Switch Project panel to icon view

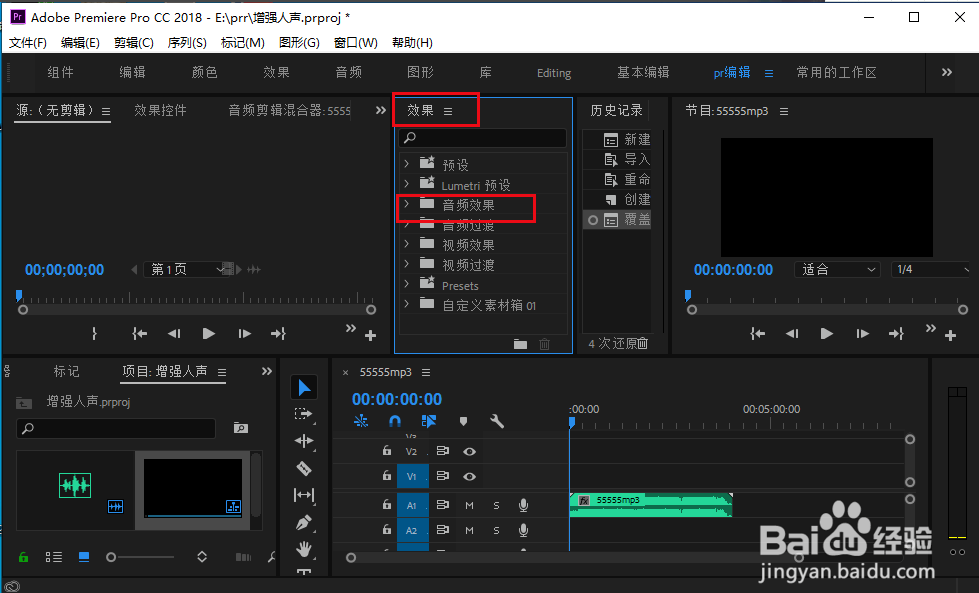click(84, 557)
